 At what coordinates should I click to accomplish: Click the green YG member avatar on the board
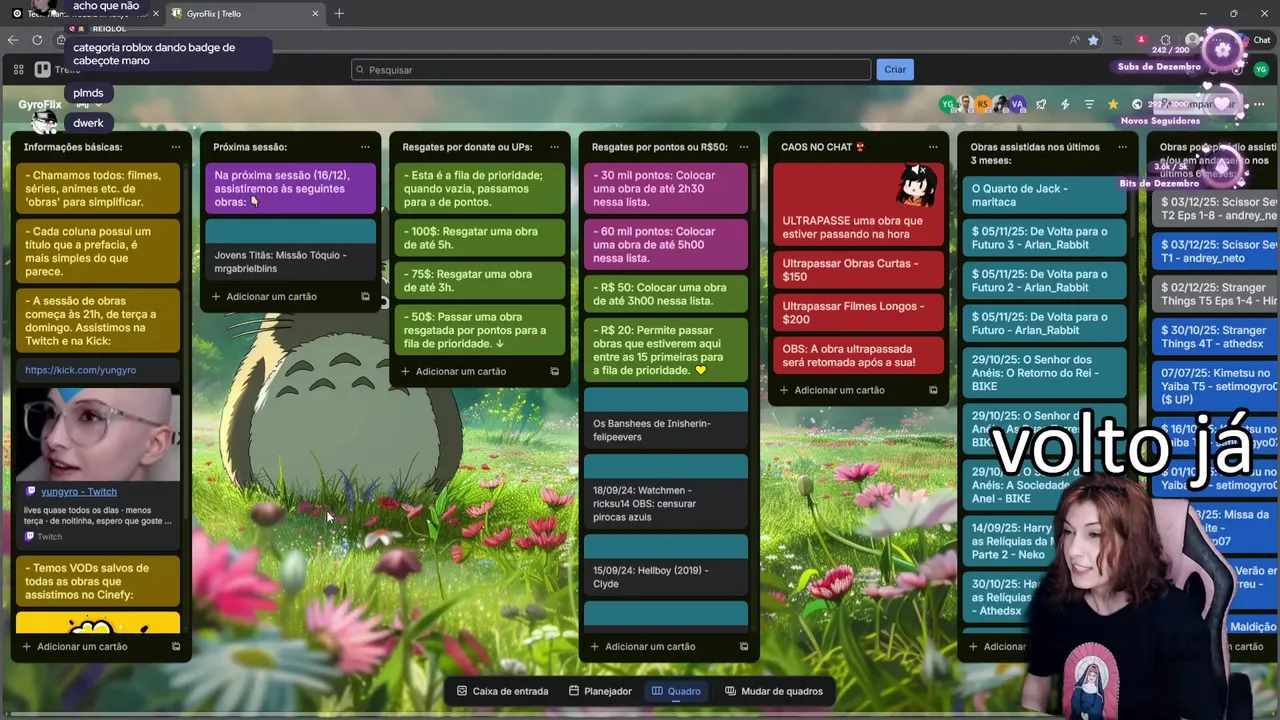coord(948,104)
